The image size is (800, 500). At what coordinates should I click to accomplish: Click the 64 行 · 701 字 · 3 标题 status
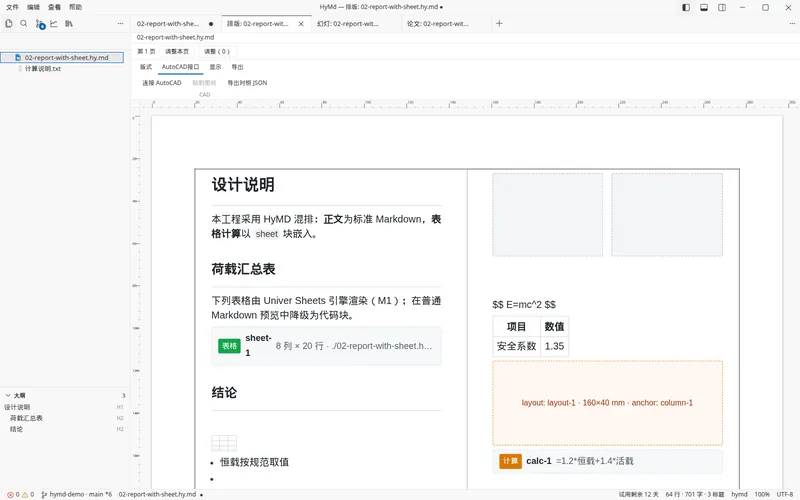(694, 494)
